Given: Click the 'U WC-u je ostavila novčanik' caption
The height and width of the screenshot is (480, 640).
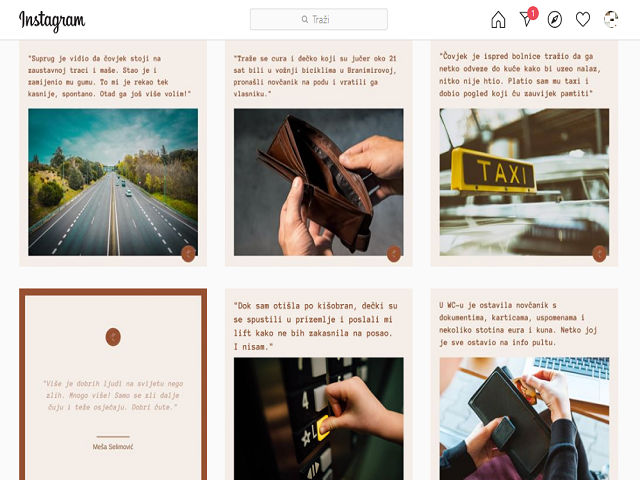Looking at the screenshot, I should point(518,324).
